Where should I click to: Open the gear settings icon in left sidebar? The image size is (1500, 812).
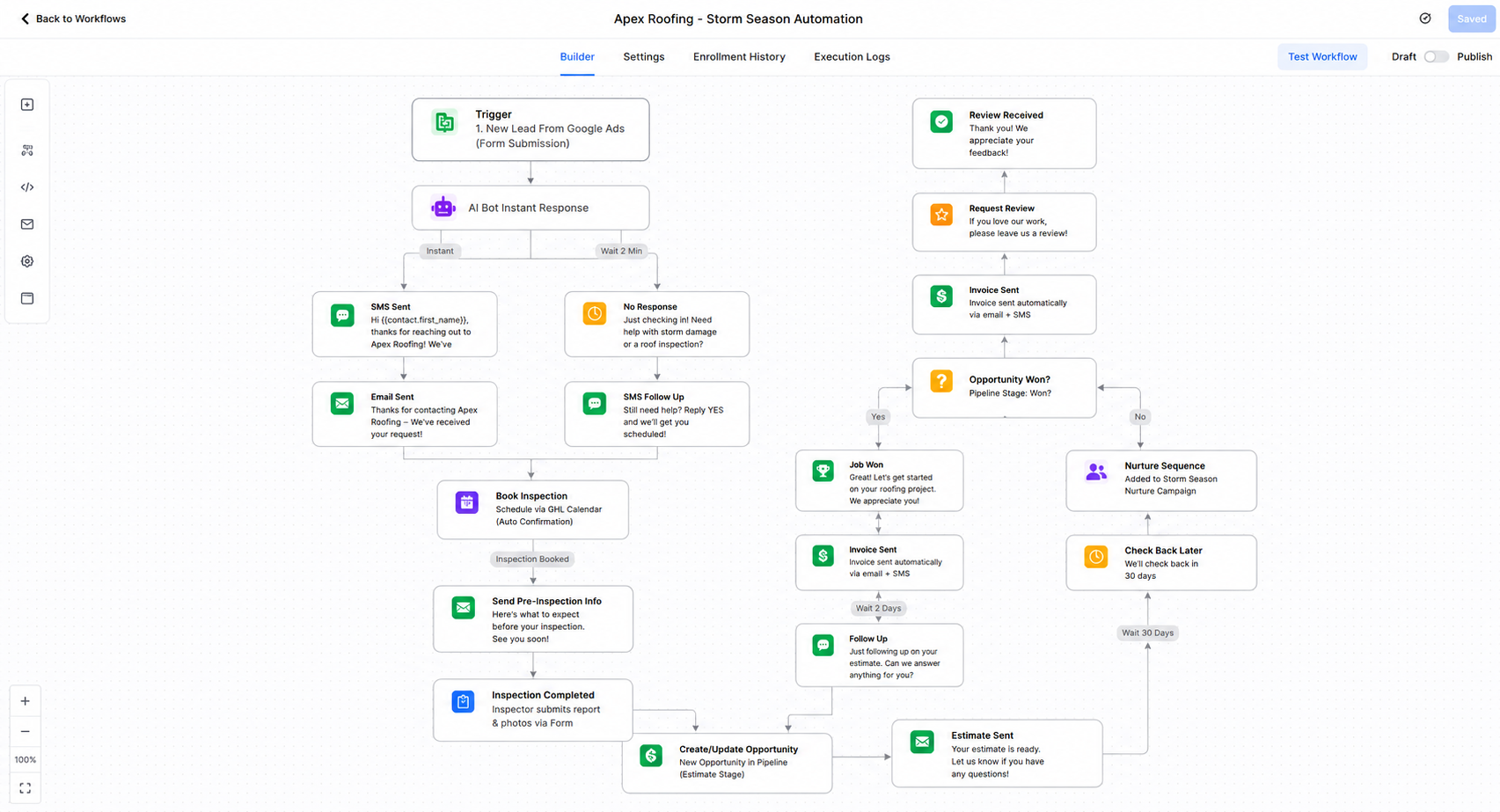tap(27, 261)
